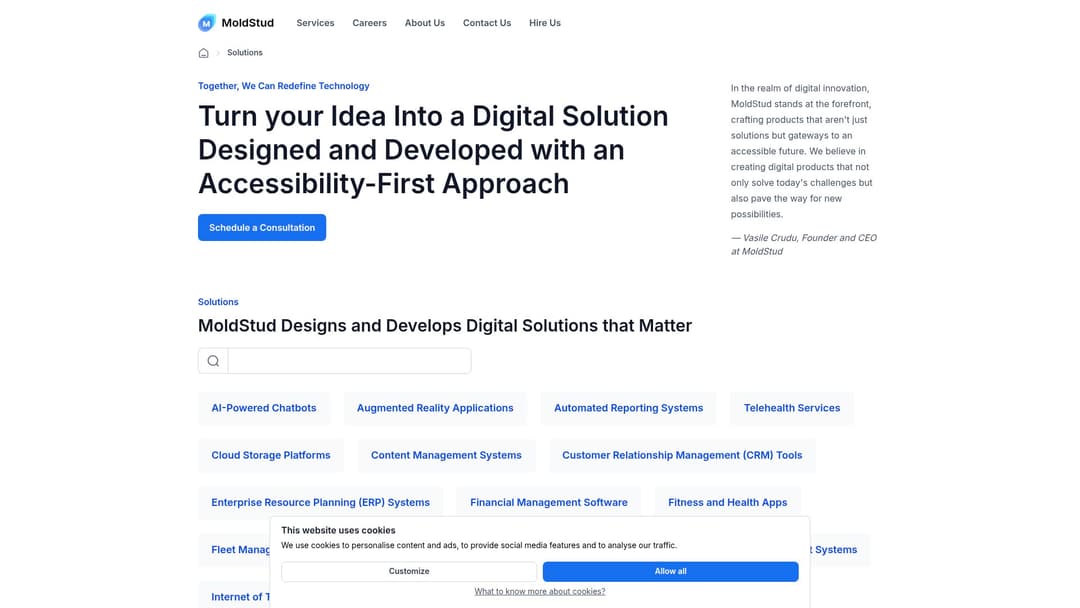Click the 'This website uses cookies' heading

pos(338,530)
